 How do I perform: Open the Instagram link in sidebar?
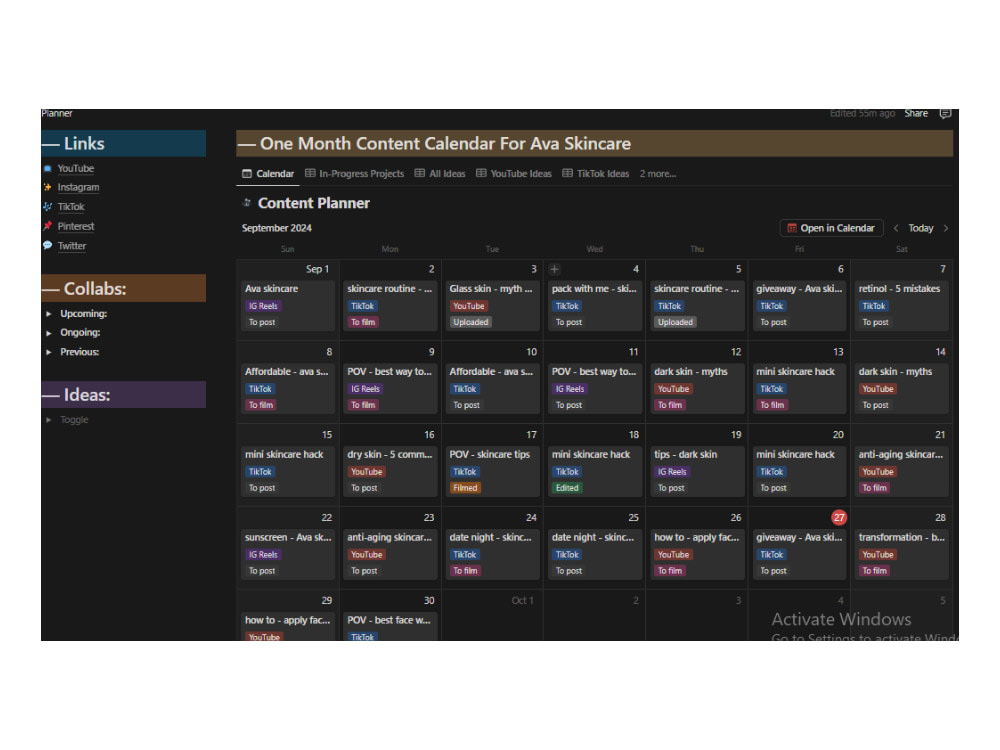click(78, 188)
